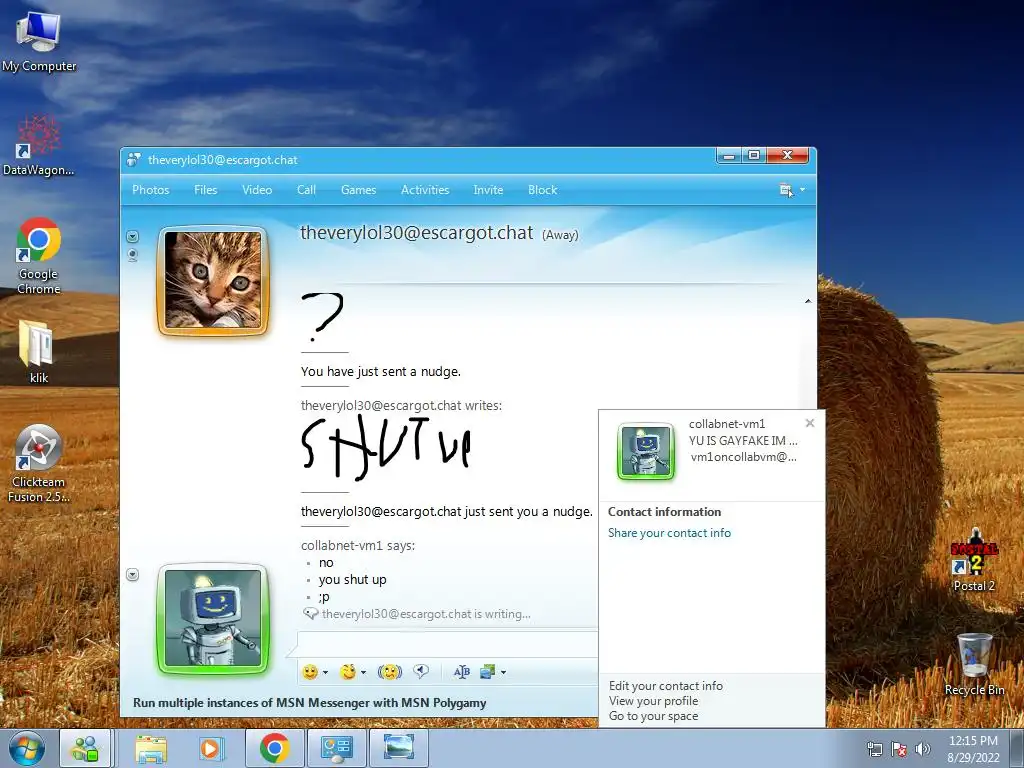Viewport: 1024px width, 768px height.
Task: Click the upward arrow of the conversation scrollbar
Action: point(808,301)
